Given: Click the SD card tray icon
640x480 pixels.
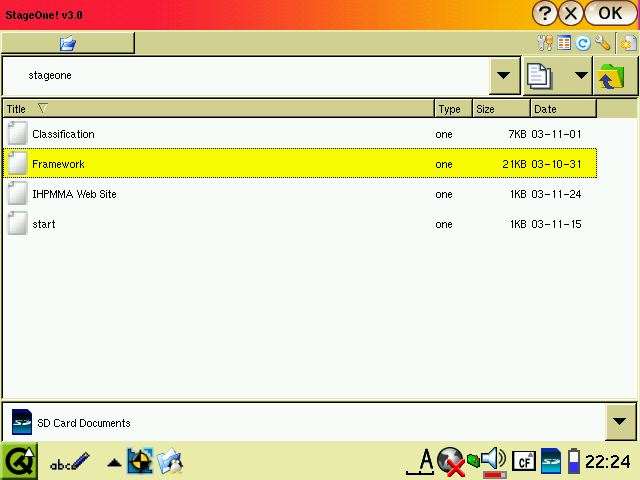Looking at the screenshot, I should point(551,461).
